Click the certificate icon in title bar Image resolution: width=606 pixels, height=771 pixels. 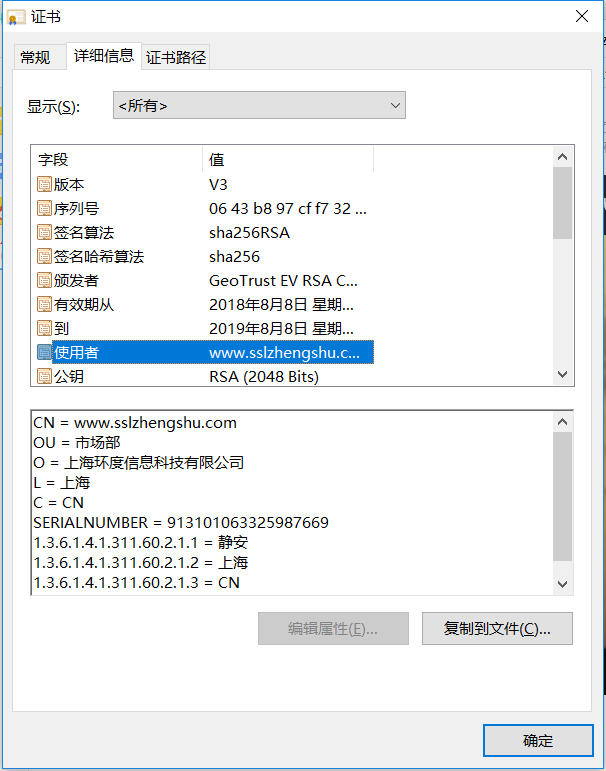point(17,17)
